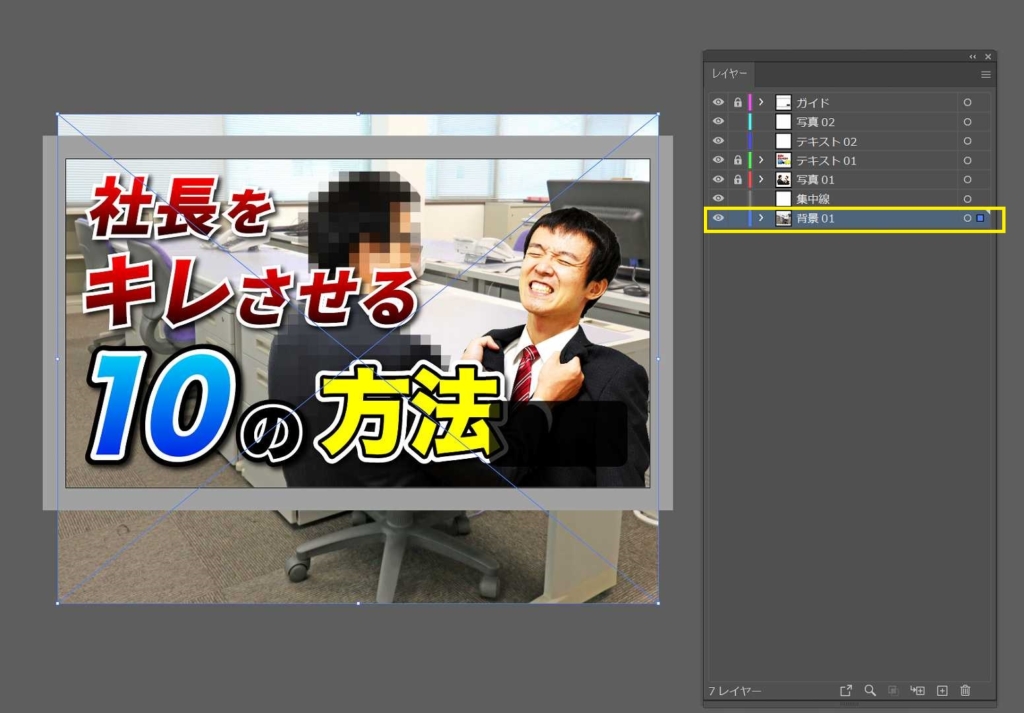Click the blue selection indicator square on 背景 01
The width and height of the screenshot is (1024, 713).
point(980,218)
